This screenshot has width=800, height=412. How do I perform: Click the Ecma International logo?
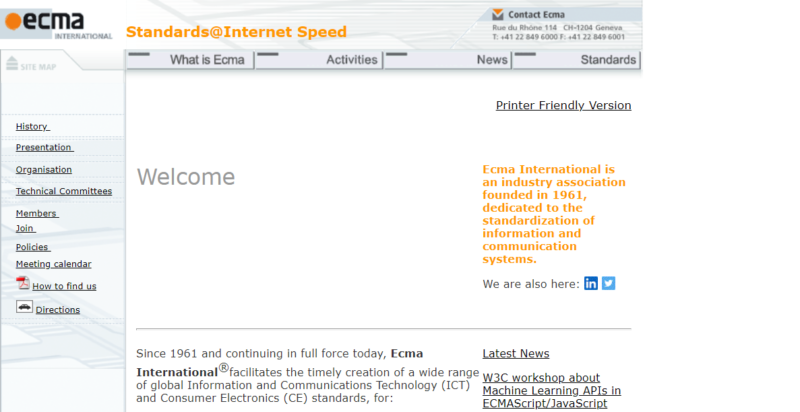[57, 24]
